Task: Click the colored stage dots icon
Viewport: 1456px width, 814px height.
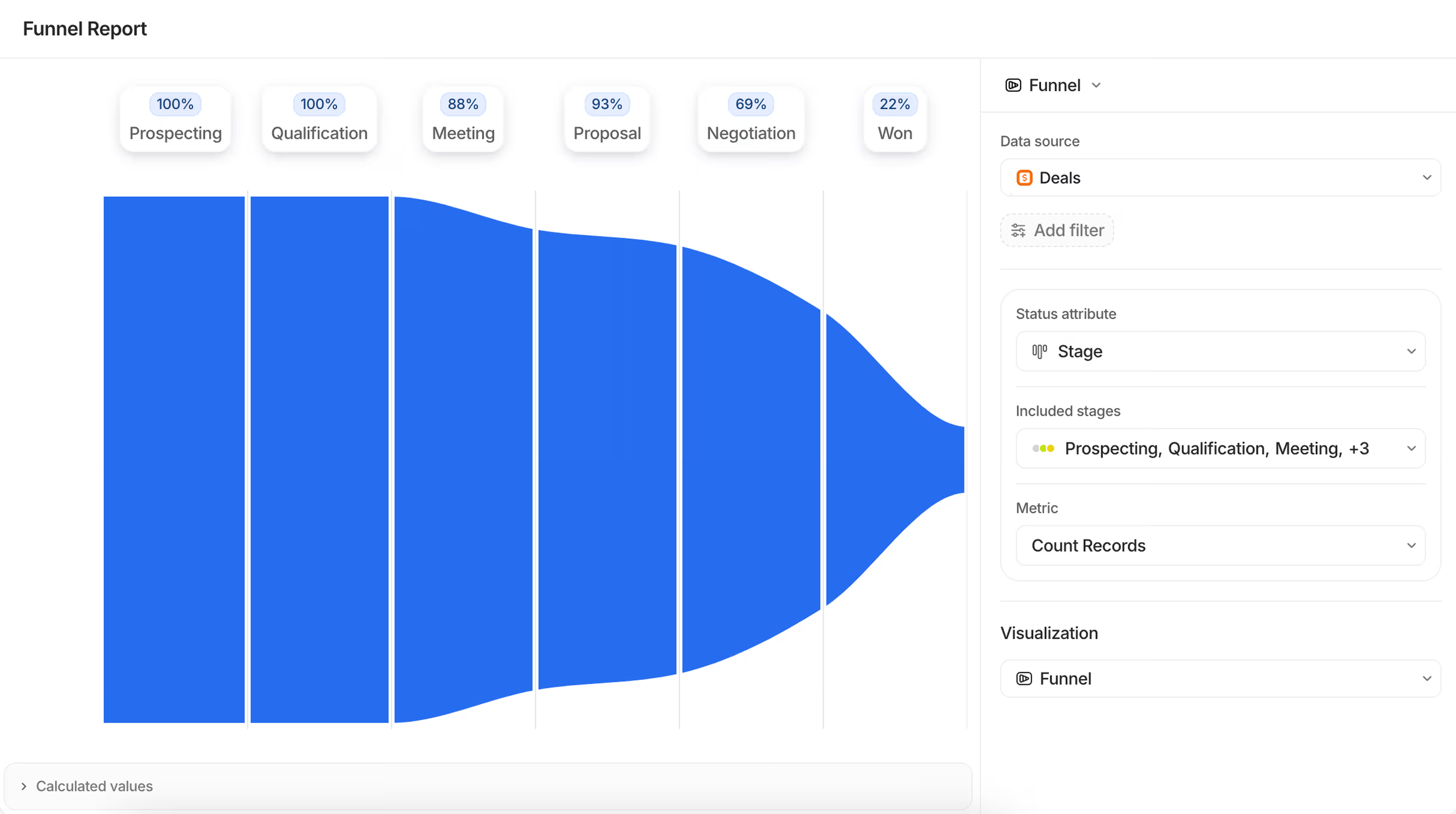Action: pos(1043,449)
